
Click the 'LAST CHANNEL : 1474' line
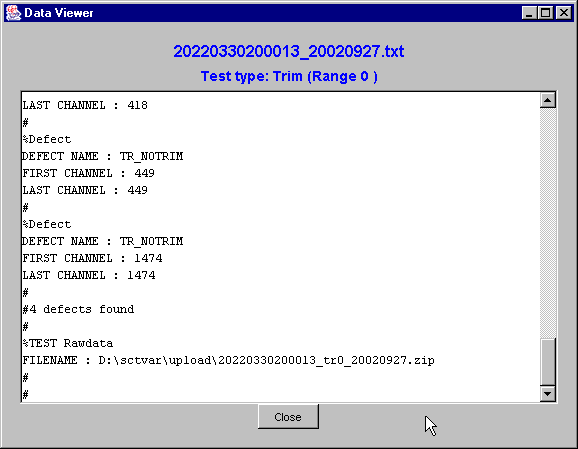89,275
